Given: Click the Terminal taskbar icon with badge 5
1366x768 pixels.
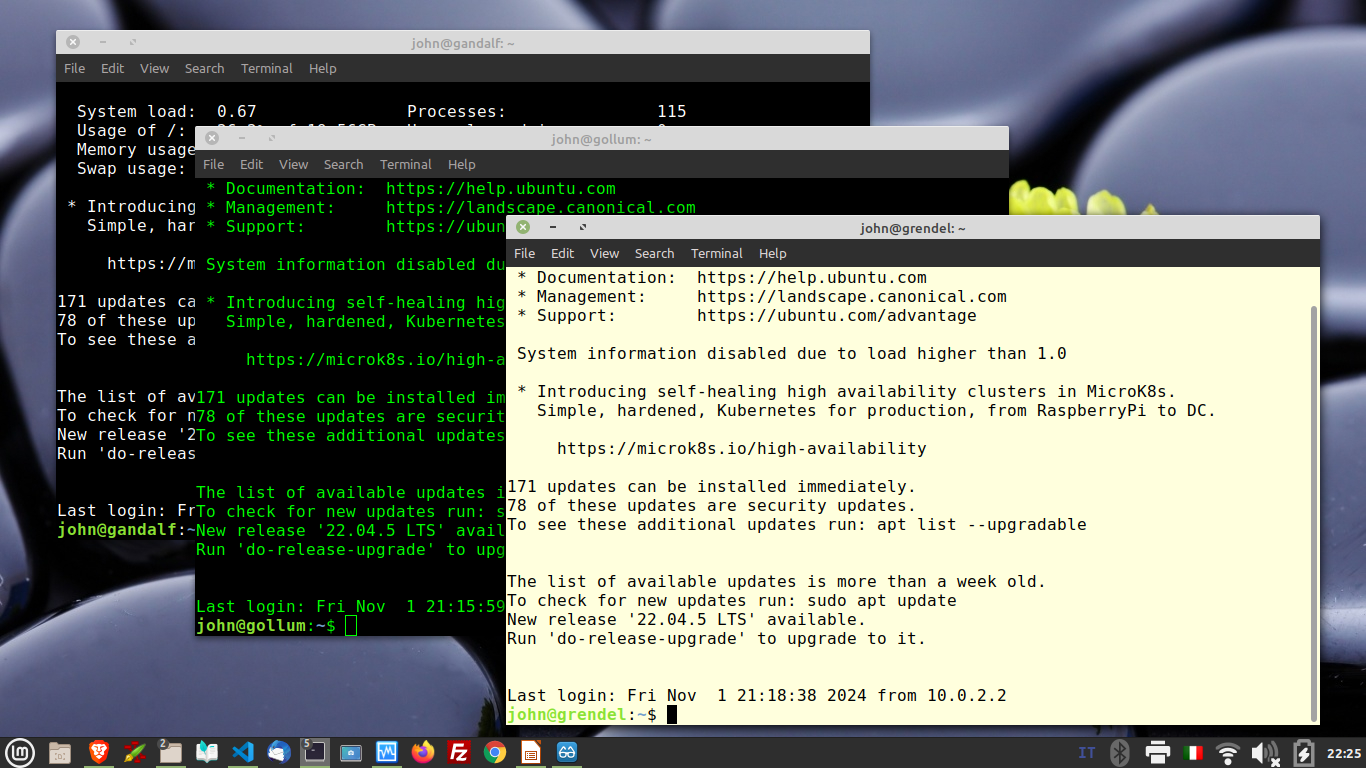Looking at the screenshot, I should (x=315, y=752).
